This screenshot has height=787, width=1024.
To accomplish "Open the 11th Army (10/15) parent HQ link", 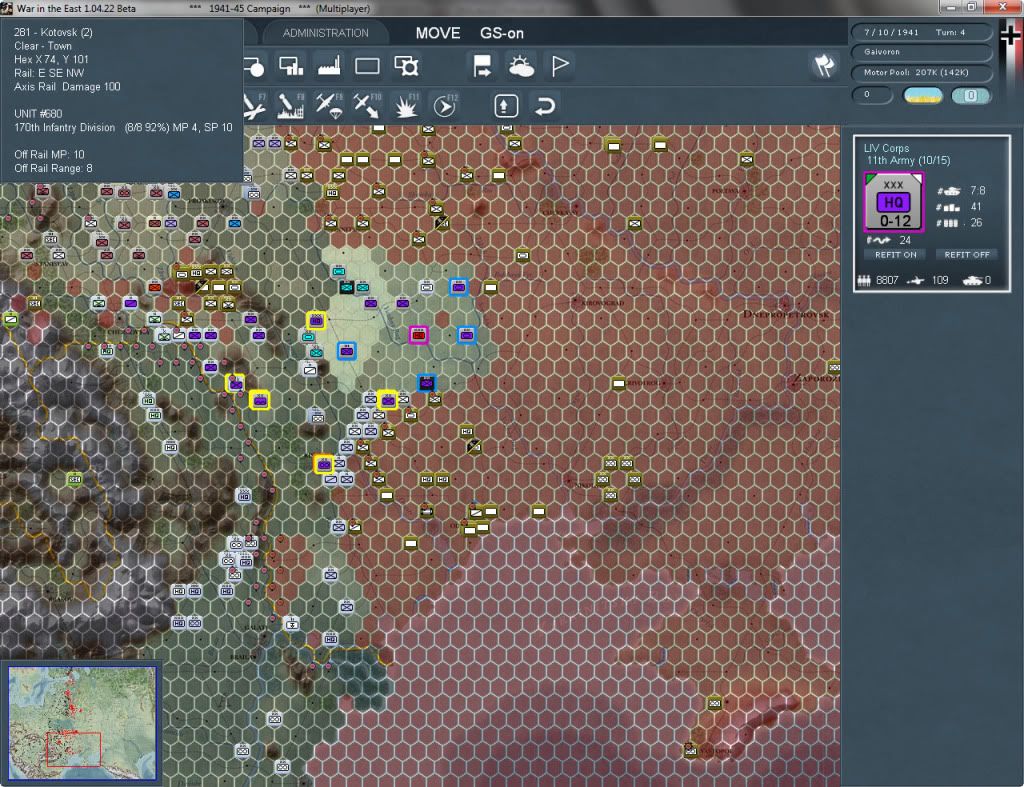I will point(908,161).
